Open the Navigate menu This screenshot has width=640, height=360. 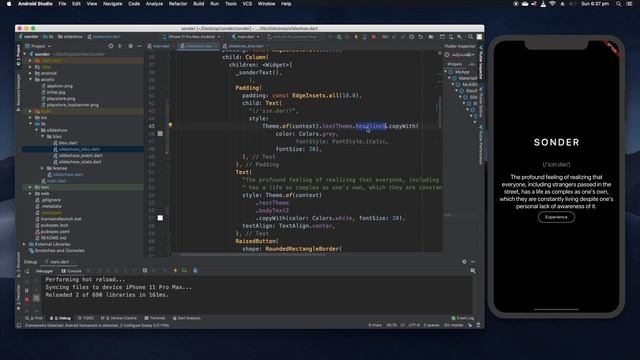[112, 4]
